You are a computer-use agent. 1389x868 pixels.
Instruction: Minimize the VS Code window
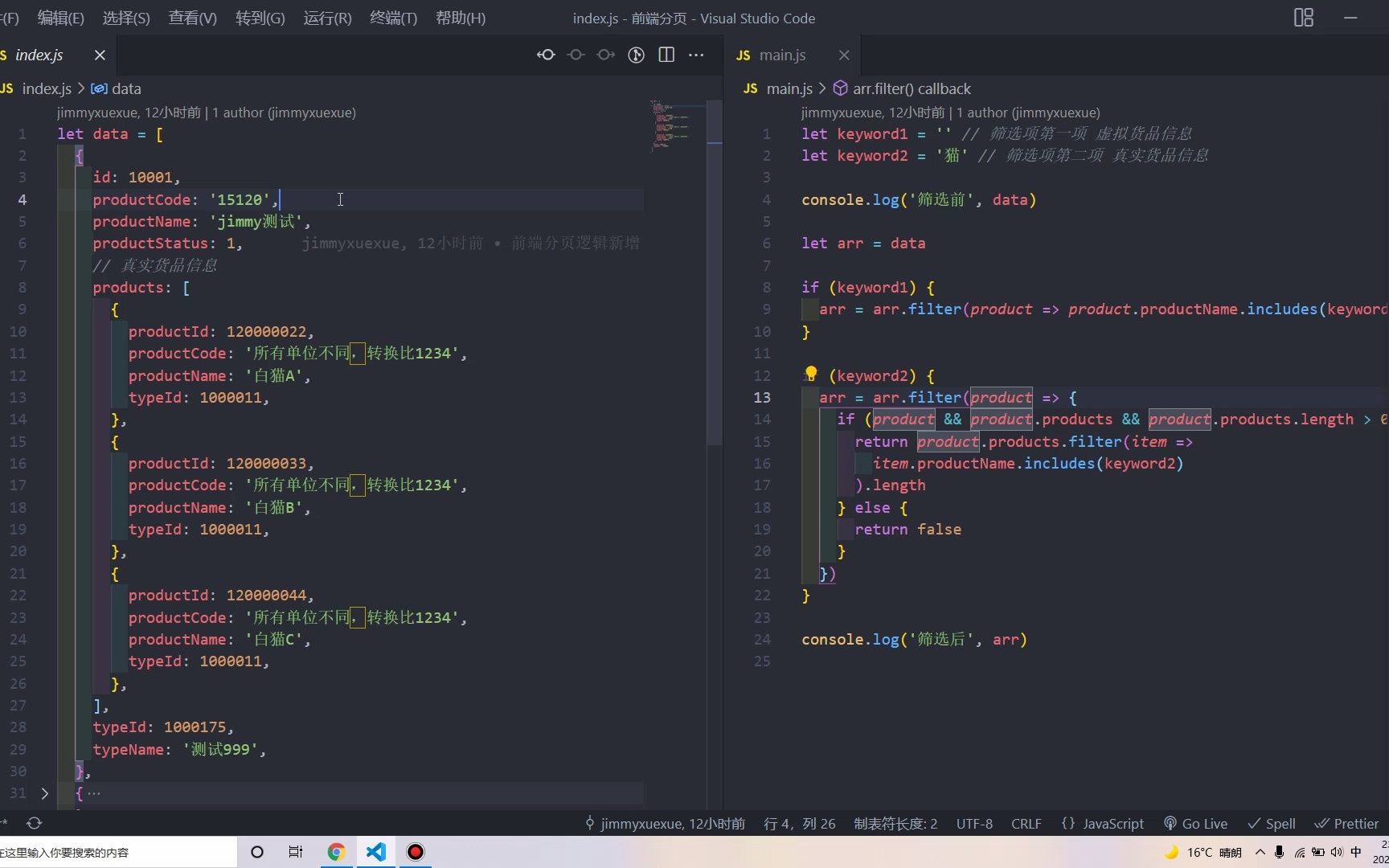1350,18
